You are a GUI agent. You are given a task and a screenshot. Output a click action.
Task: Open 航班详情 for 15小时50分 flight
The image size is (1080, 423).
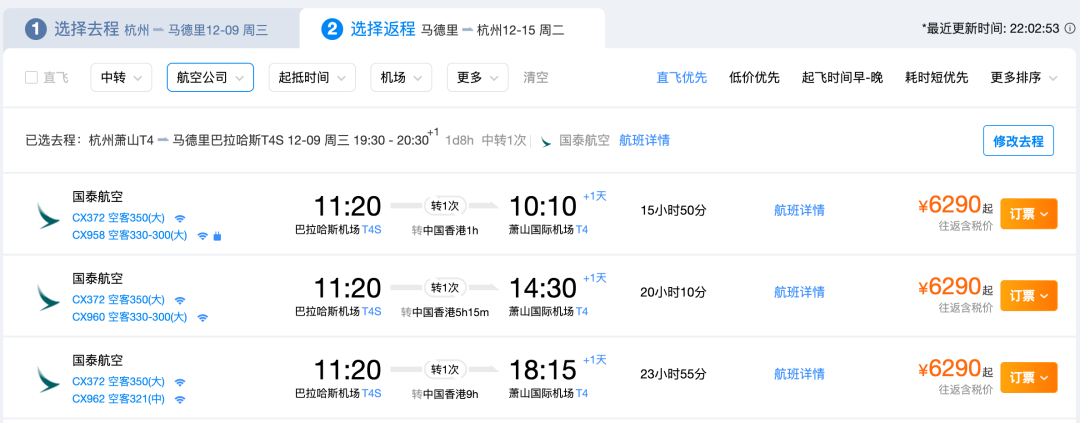tap(799, 211)
